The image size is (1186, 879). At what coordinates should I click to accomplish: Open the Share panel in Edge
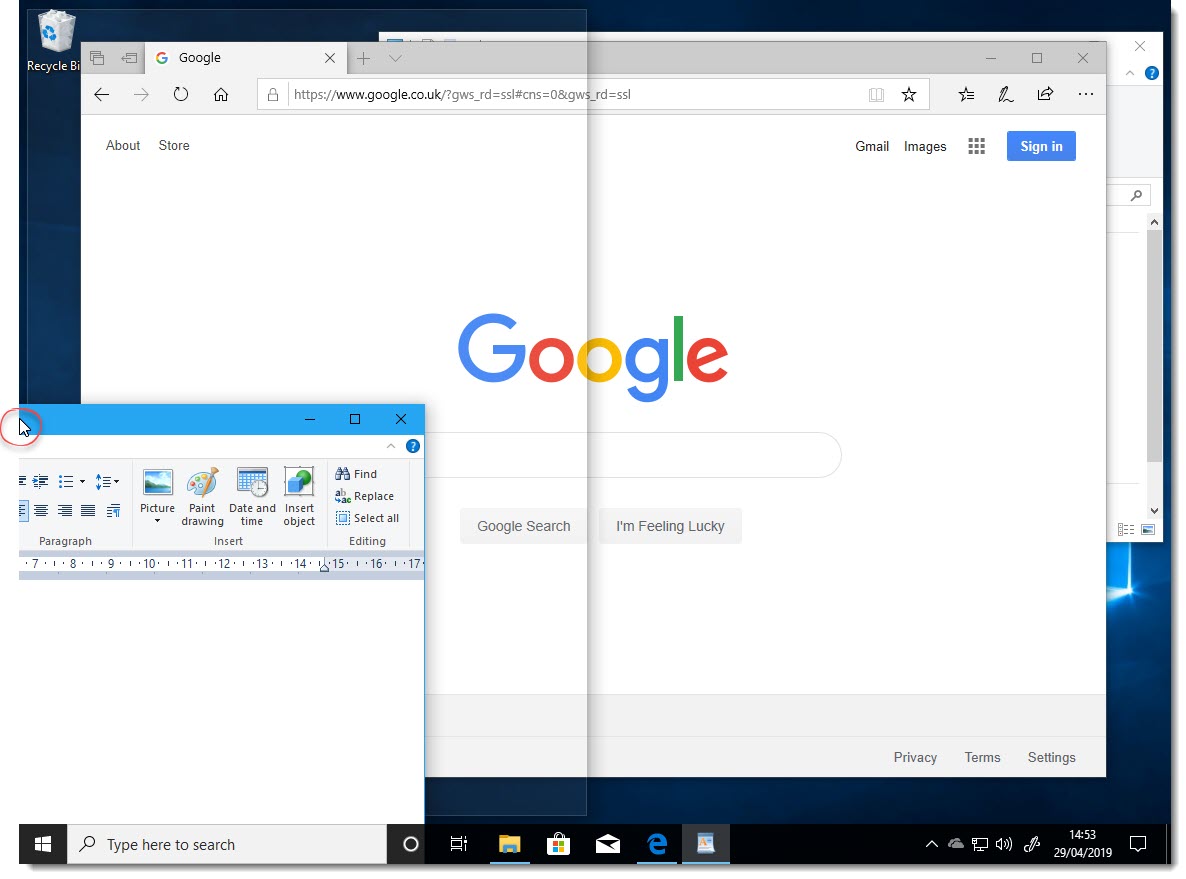point(1044,93)
